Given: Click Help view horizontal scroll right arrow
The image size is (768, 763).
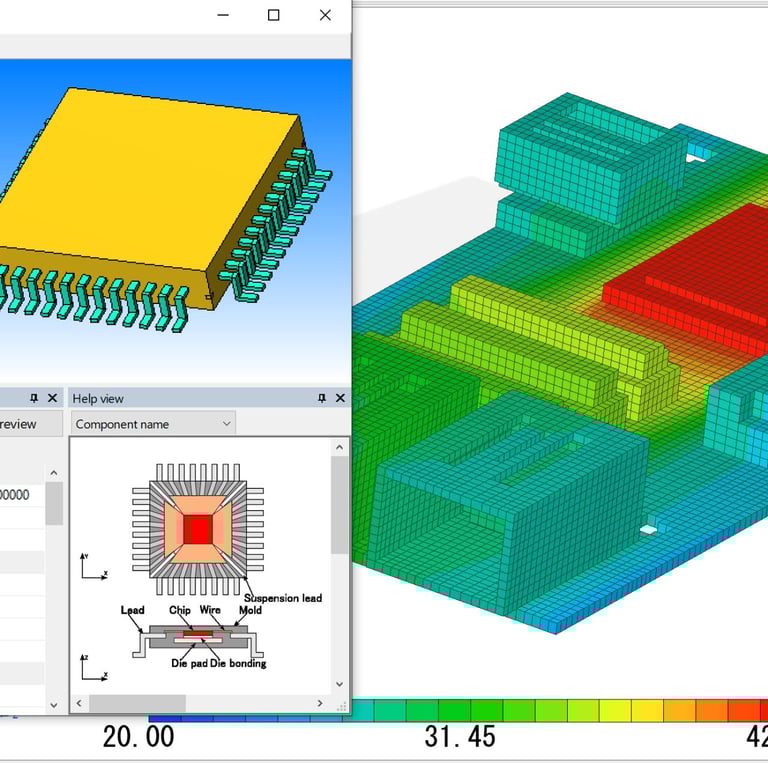Looking at the screenshot, I should 320,703.
